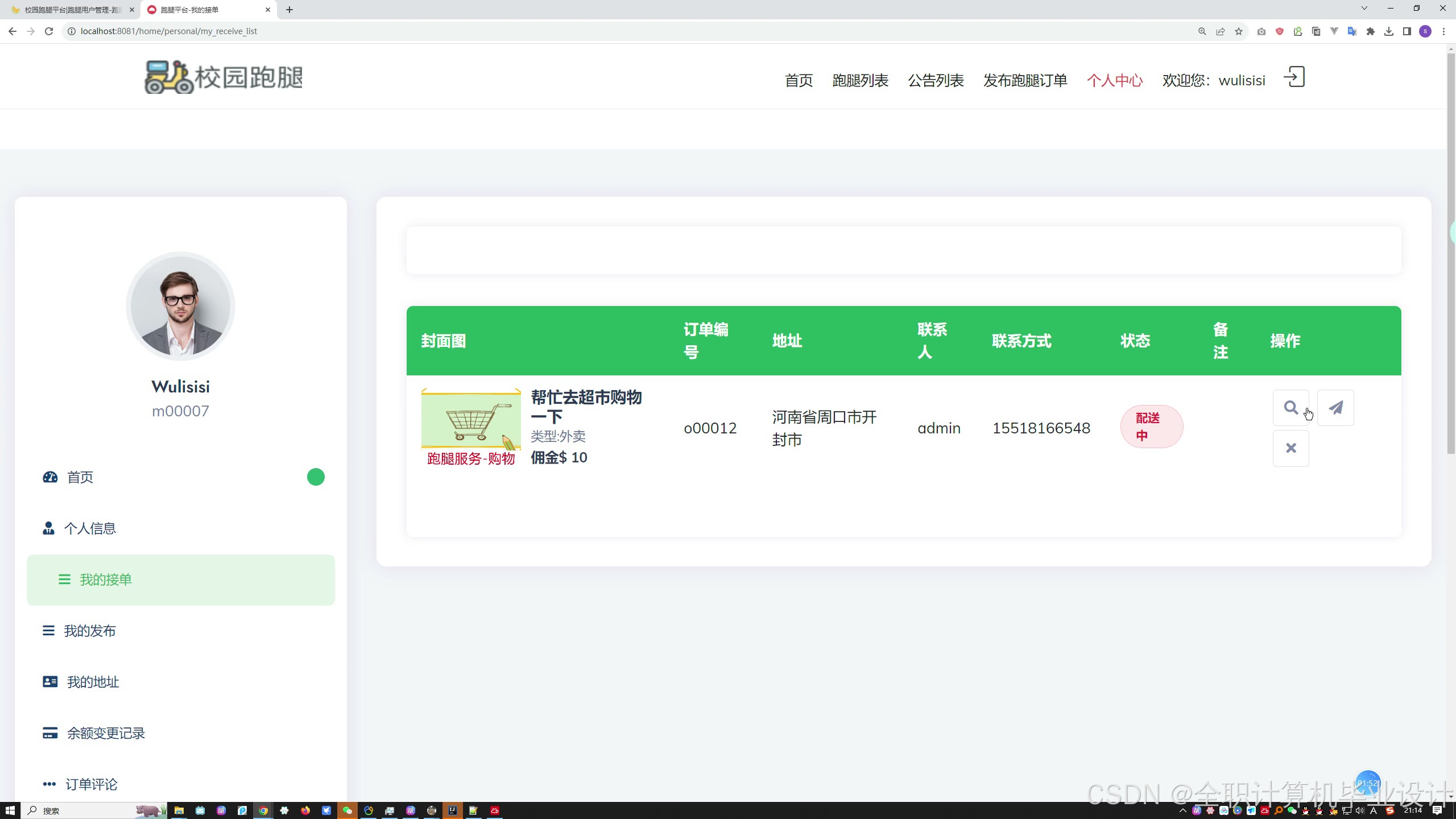
Task: Click the X cancel order icon
Action: click(1290, 448)
